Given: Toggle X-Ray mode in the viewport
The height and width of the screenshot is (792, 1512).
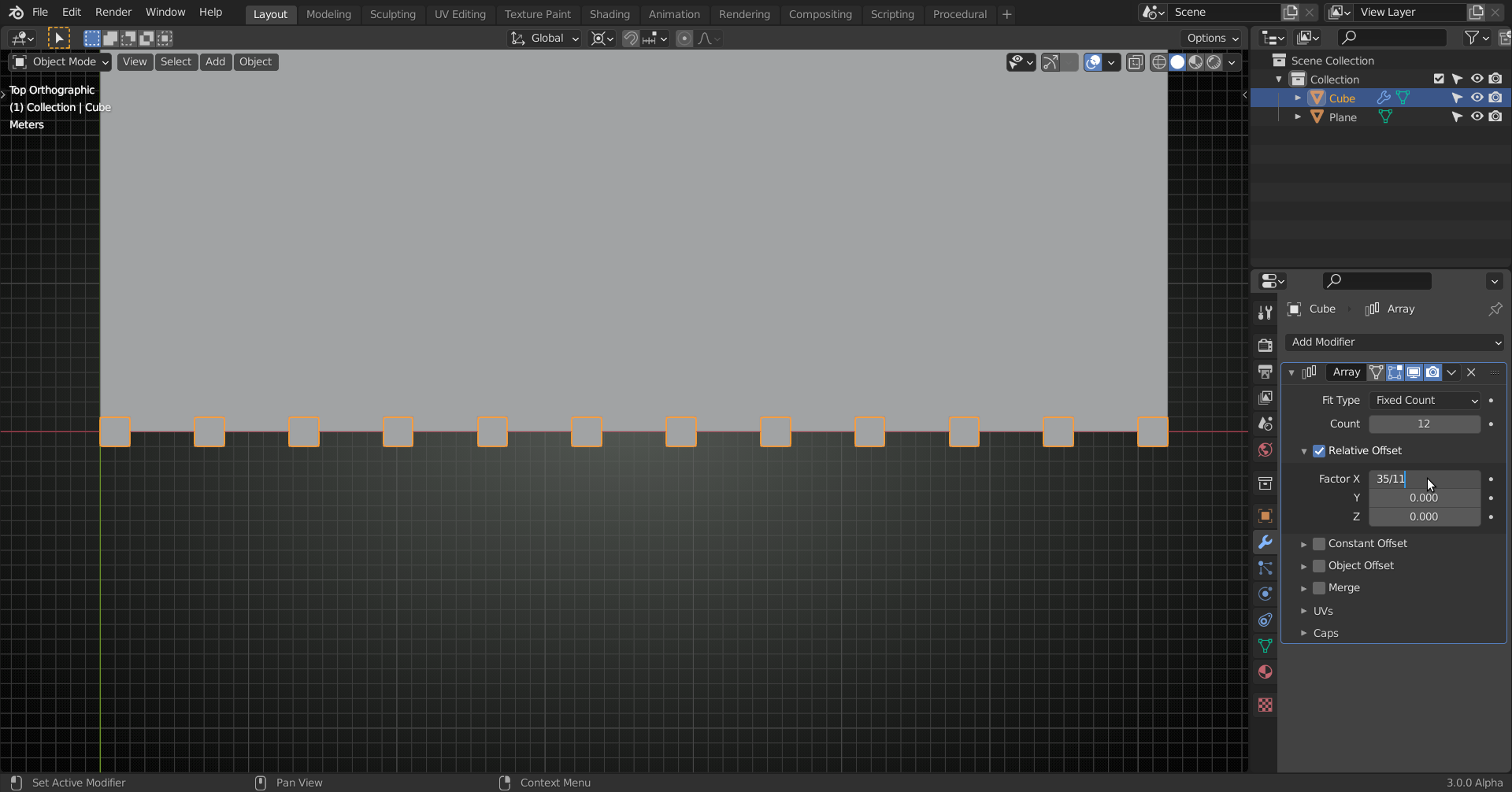Looking at the screenshot, I should tap(1136, 62).
